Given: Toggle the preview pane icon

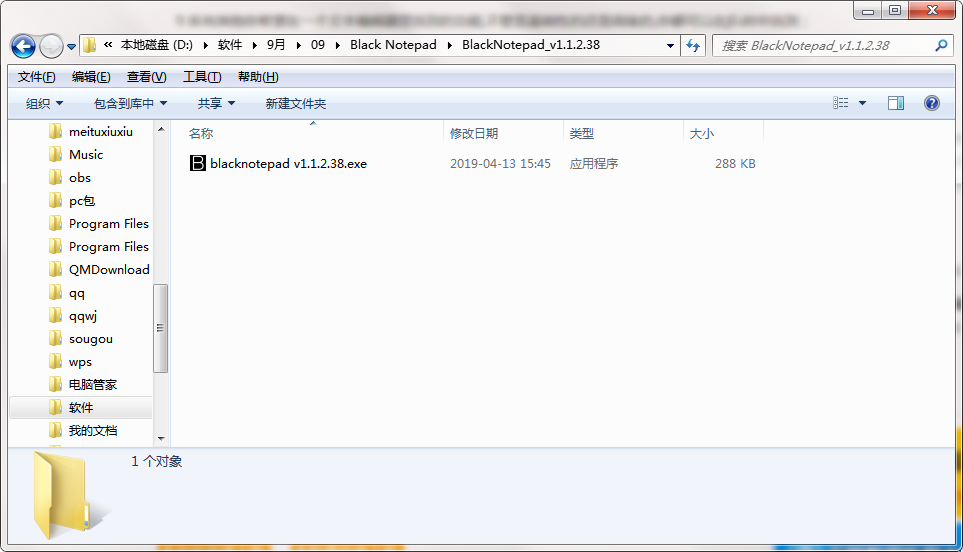Looking at the screenshot, I should (x=895, y=103).
